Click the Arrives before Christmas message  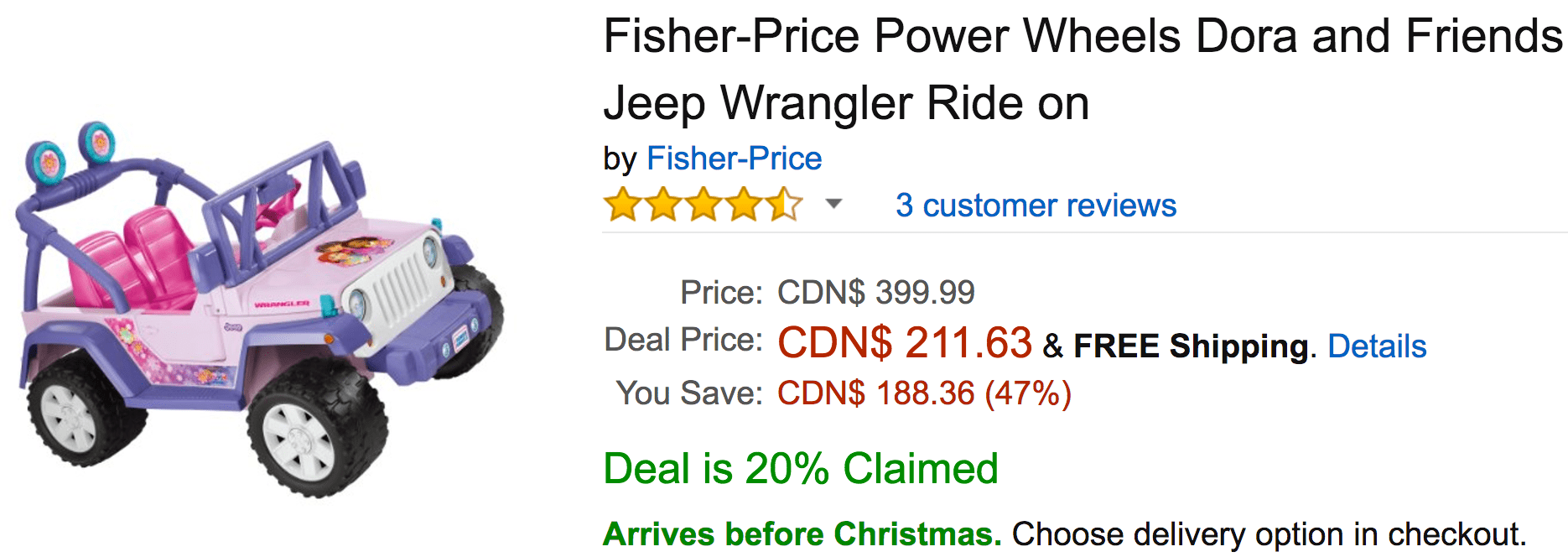[802, 534]
